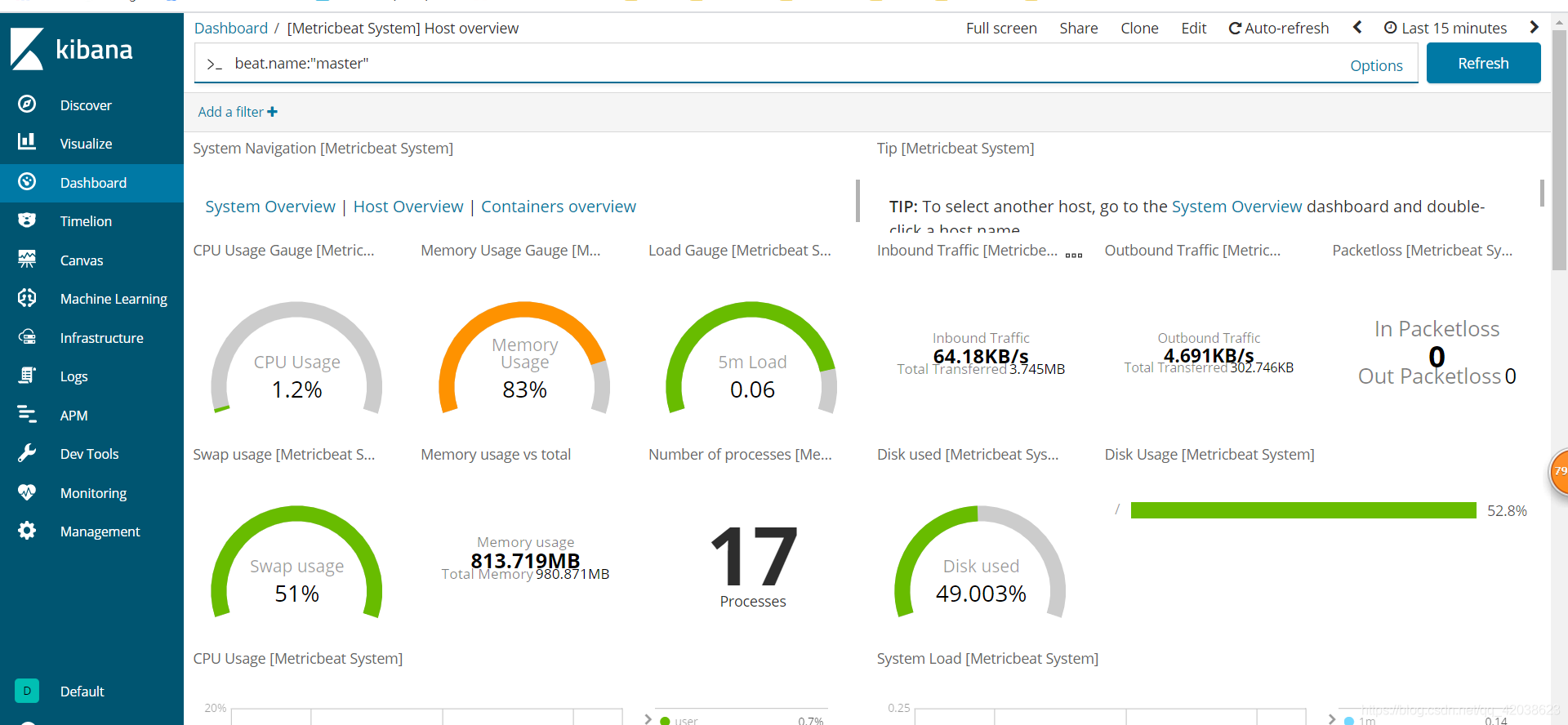
Task: Click the CPU Usage gauge
Action: pyautogui.click(x=296, y=358)
